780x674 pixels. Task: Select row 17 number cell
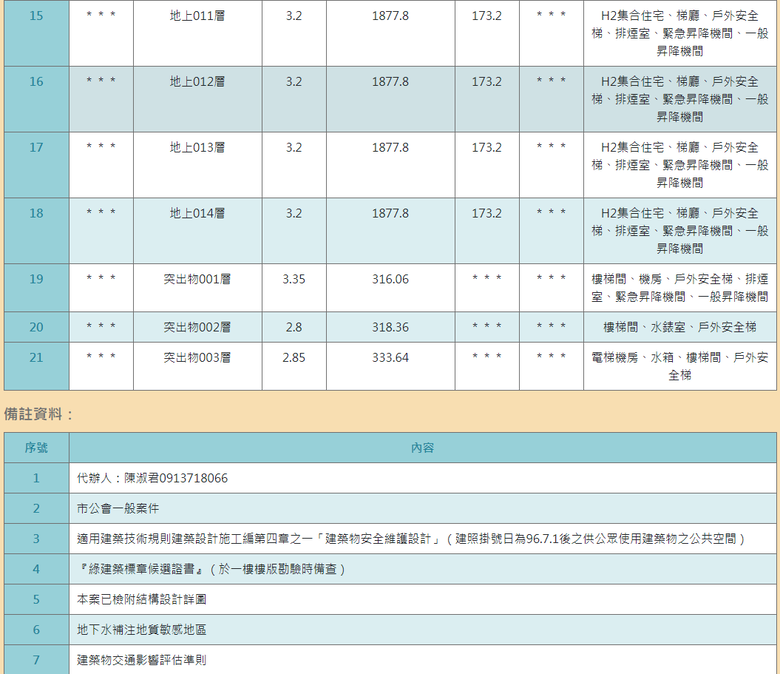click(36, 165)
